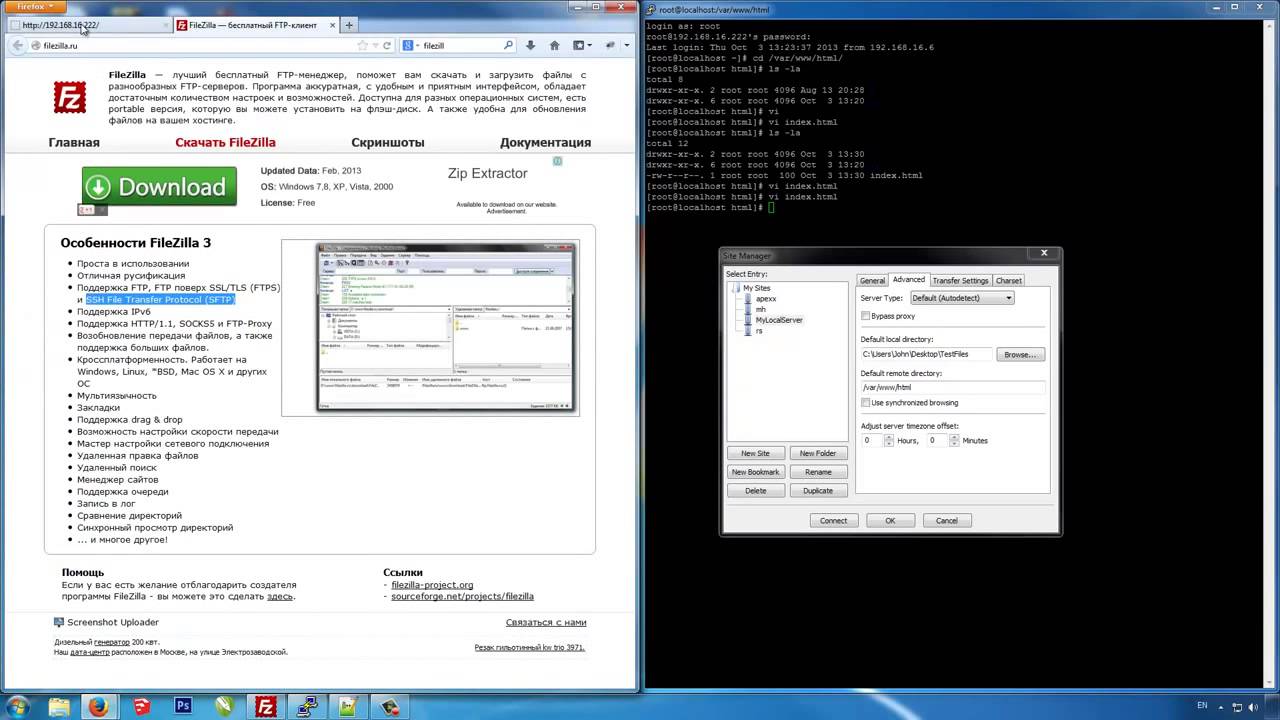Screen dimensions: 1280x720
Task: Reload the filezilla.ru page
Action: tap(388, 46)
